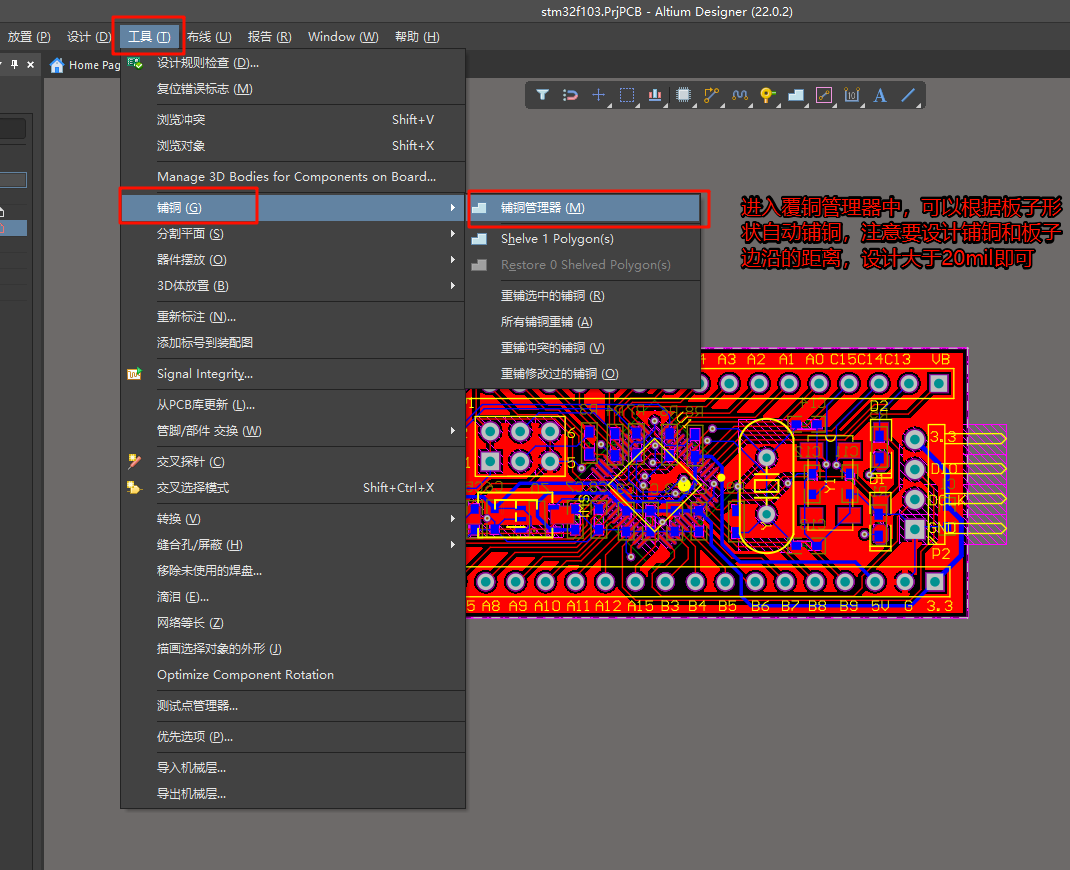Click the place polygon pour icon

click(x=796, y=95)
